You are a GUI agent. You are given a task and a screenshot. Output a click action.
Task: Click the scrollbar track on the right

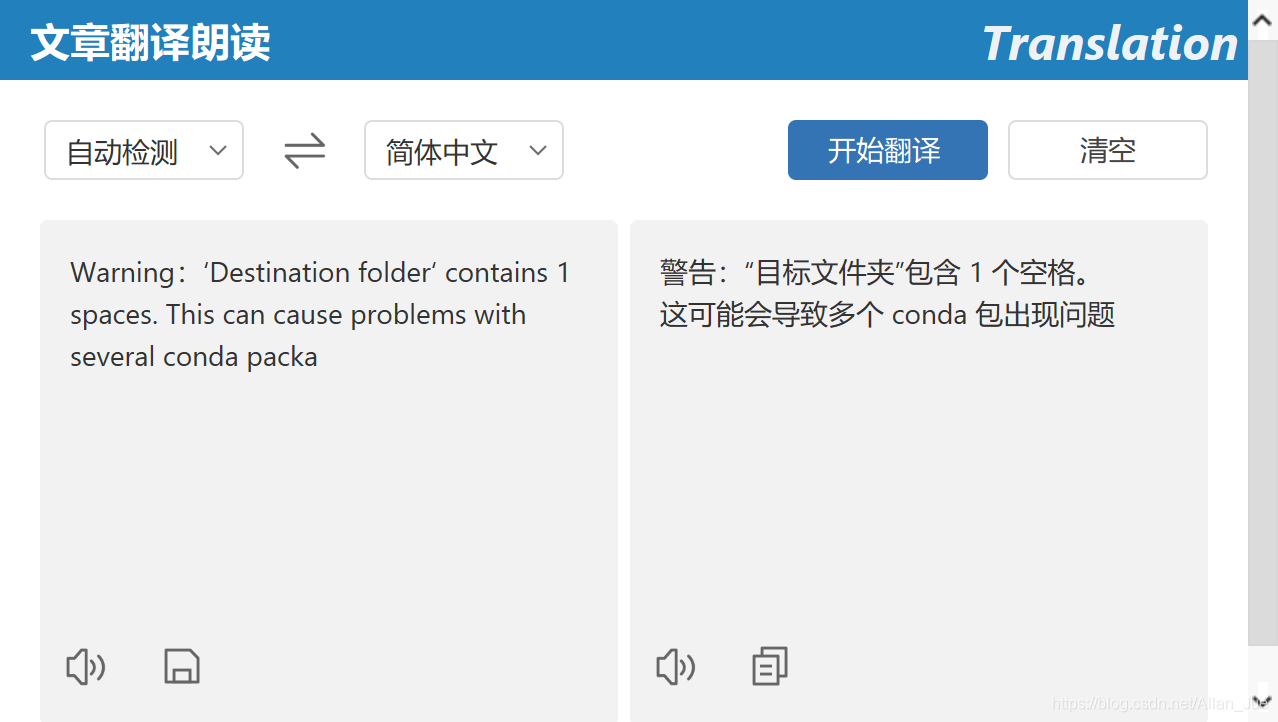tap(1263, 400)
